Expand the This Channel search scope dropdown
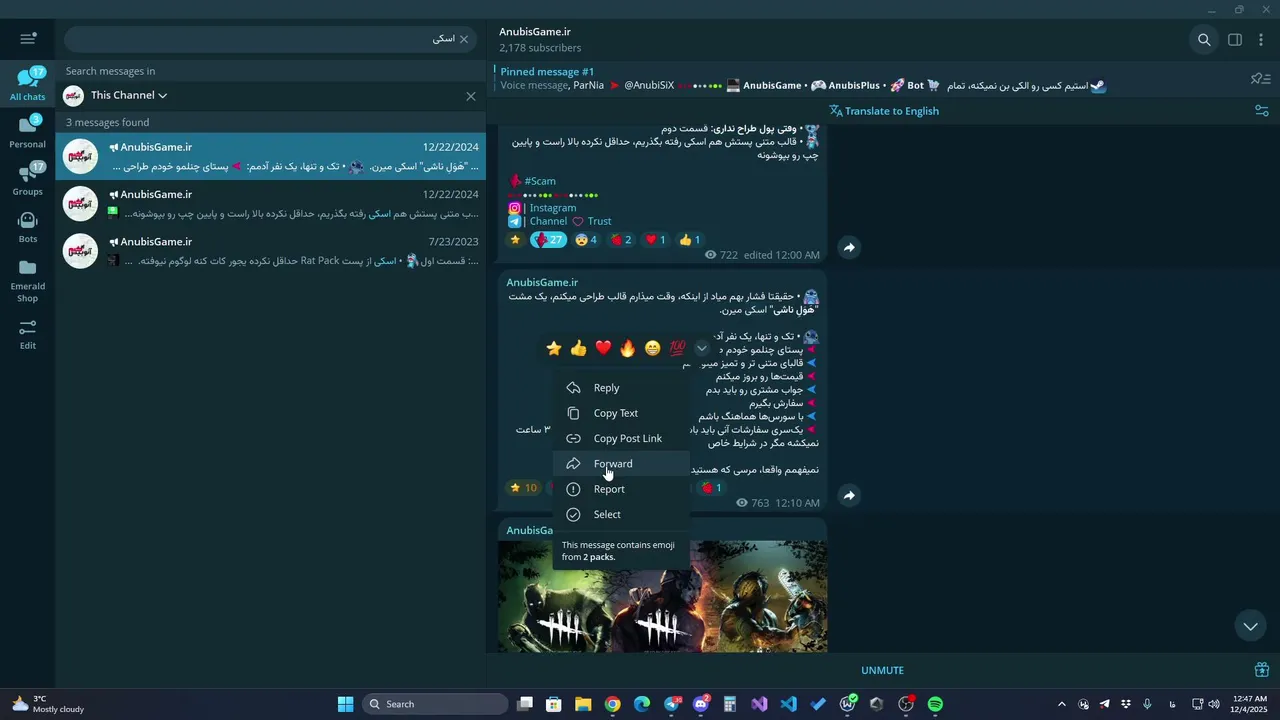The height and width of the screenshot is (720, 1280). [x=129, y=95]
